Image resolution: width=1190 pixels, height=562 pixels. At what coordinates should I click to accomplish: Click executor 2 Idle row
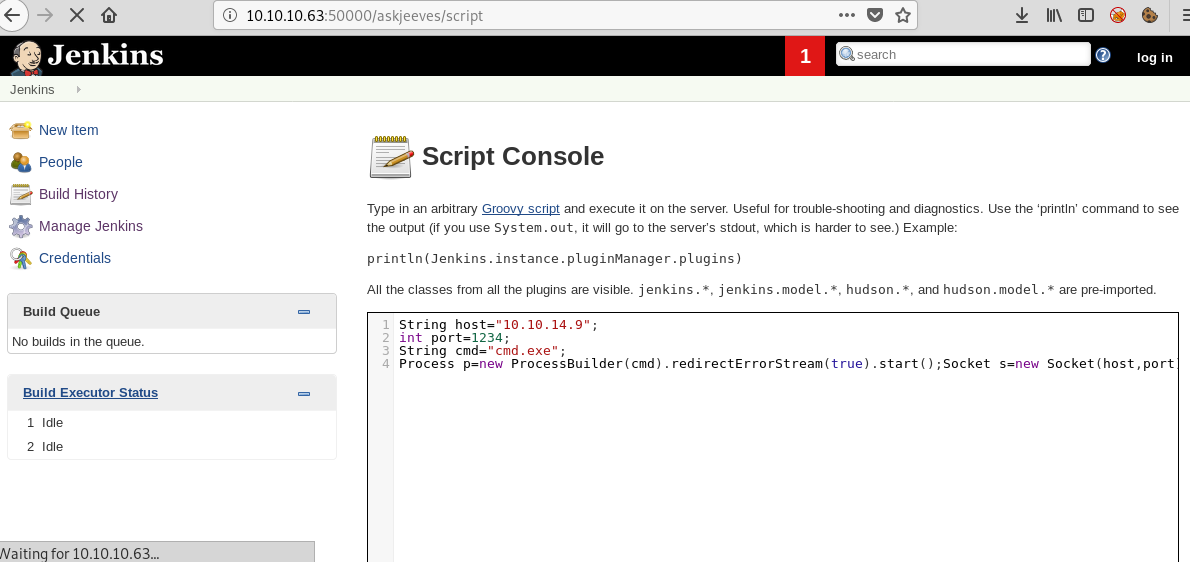pos(172,447)
